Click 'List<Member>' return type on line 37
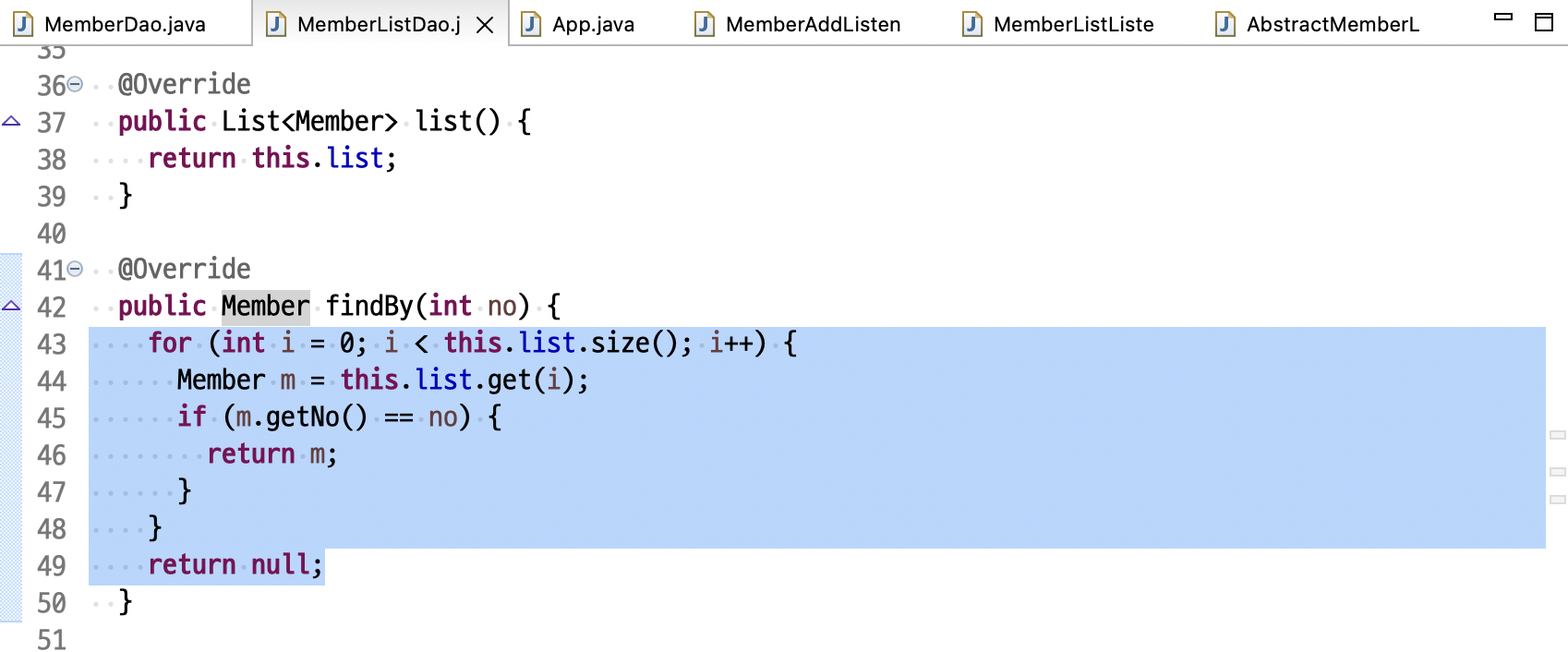Screen dimensions: 1568x652 (x=309, y=122)
